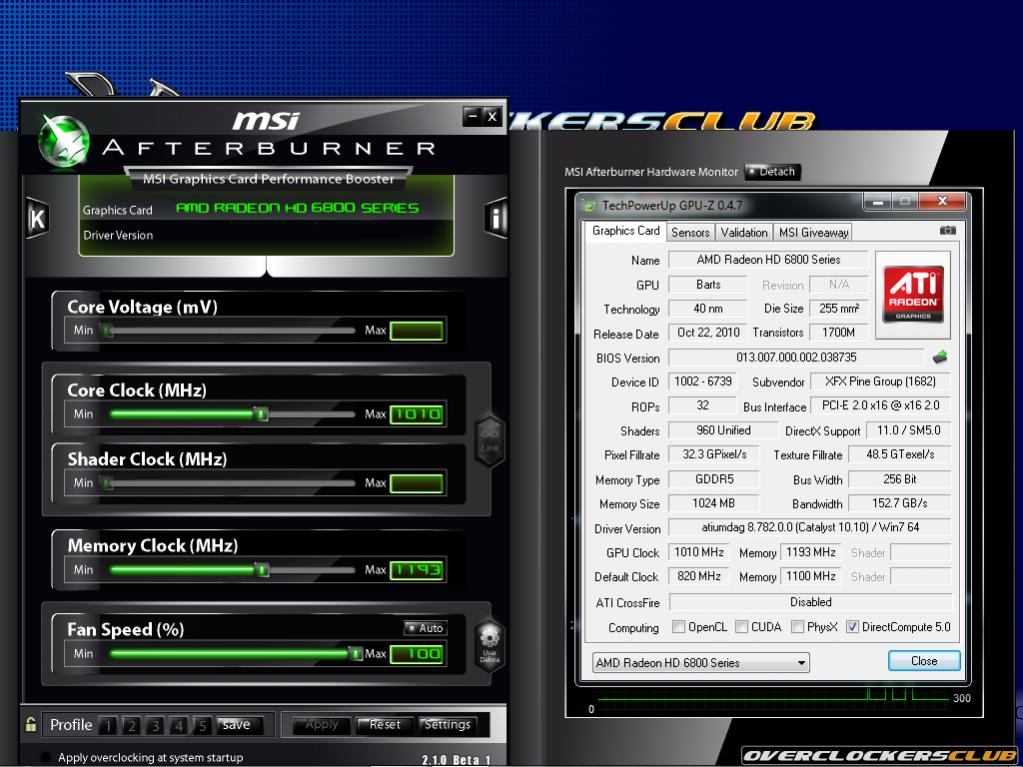Click the Memory Clock slider handle
The height and width of the screenshot is (767, 1023).
point(262,570)
